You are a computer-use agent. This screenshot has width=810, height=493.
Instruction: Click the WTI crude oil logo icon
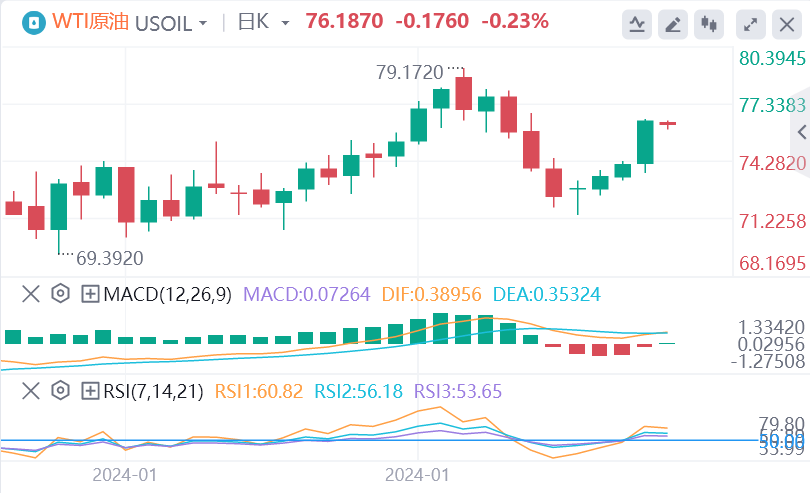(34, 23)
